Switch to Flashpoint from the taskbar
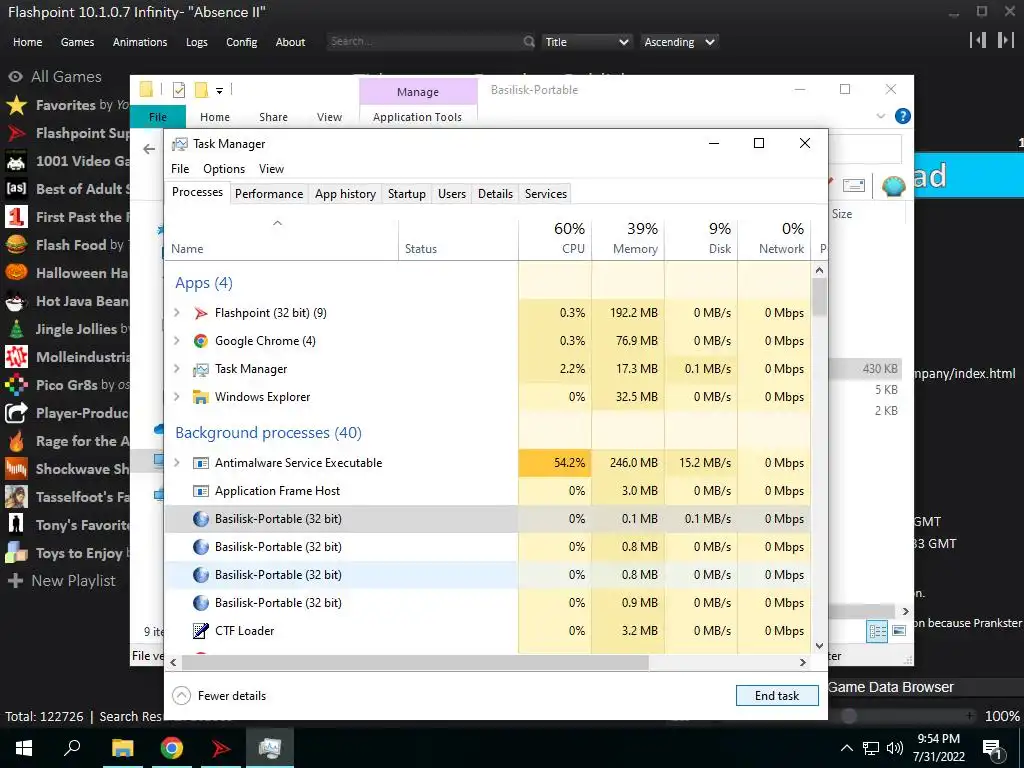Image resolution: width=1024 pixels, height=768 pixels. 221,748
